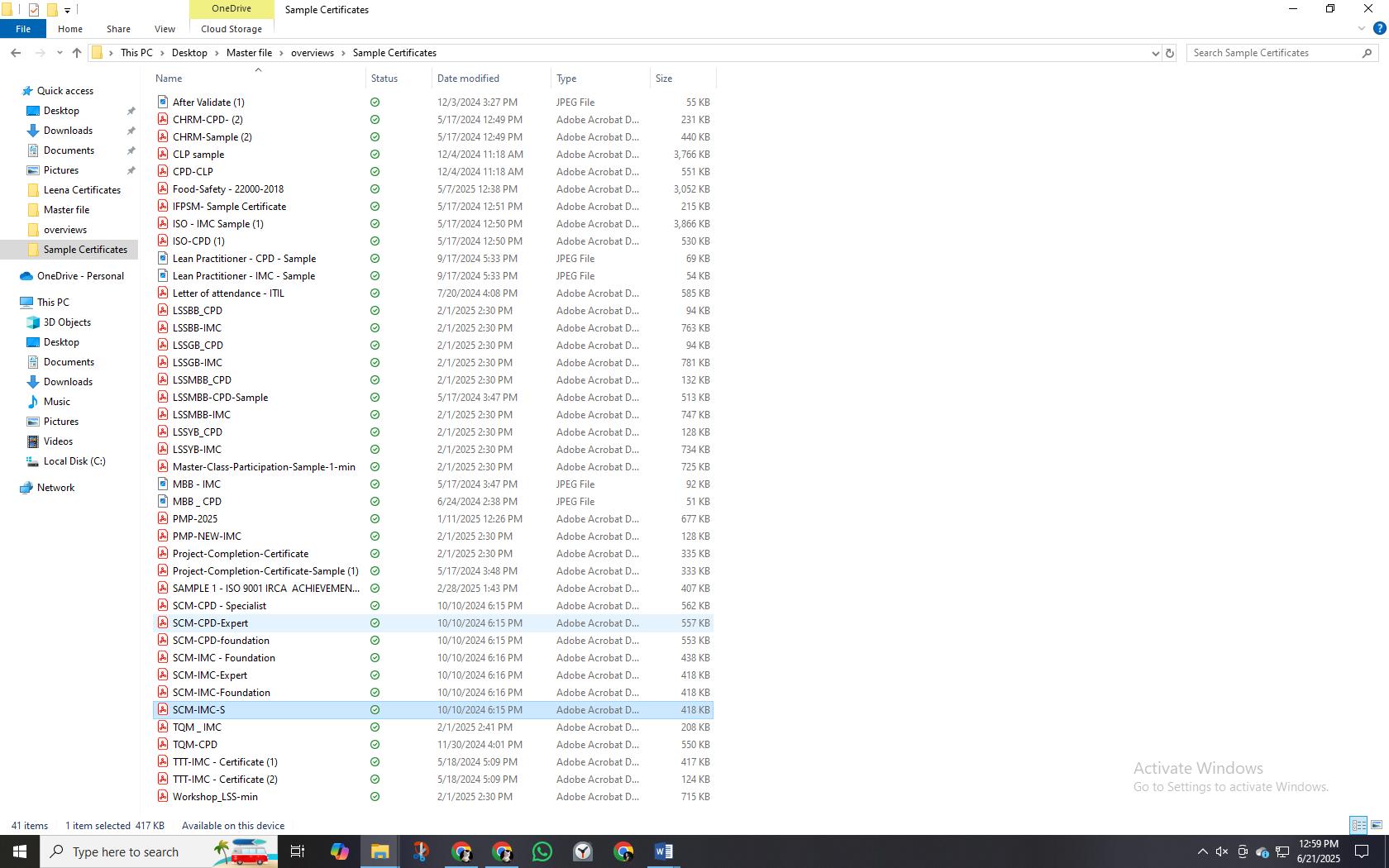Click the JPEG icon of After Validate (1)
Viewport: 1389px width, 868px height.
pos(163,102)
